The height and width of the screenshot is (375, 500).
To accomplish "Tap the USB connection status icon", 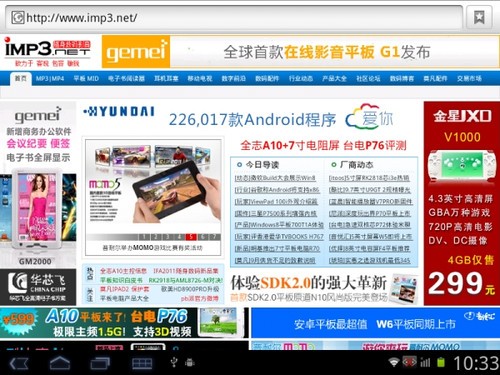I will (x=174, y=362).
